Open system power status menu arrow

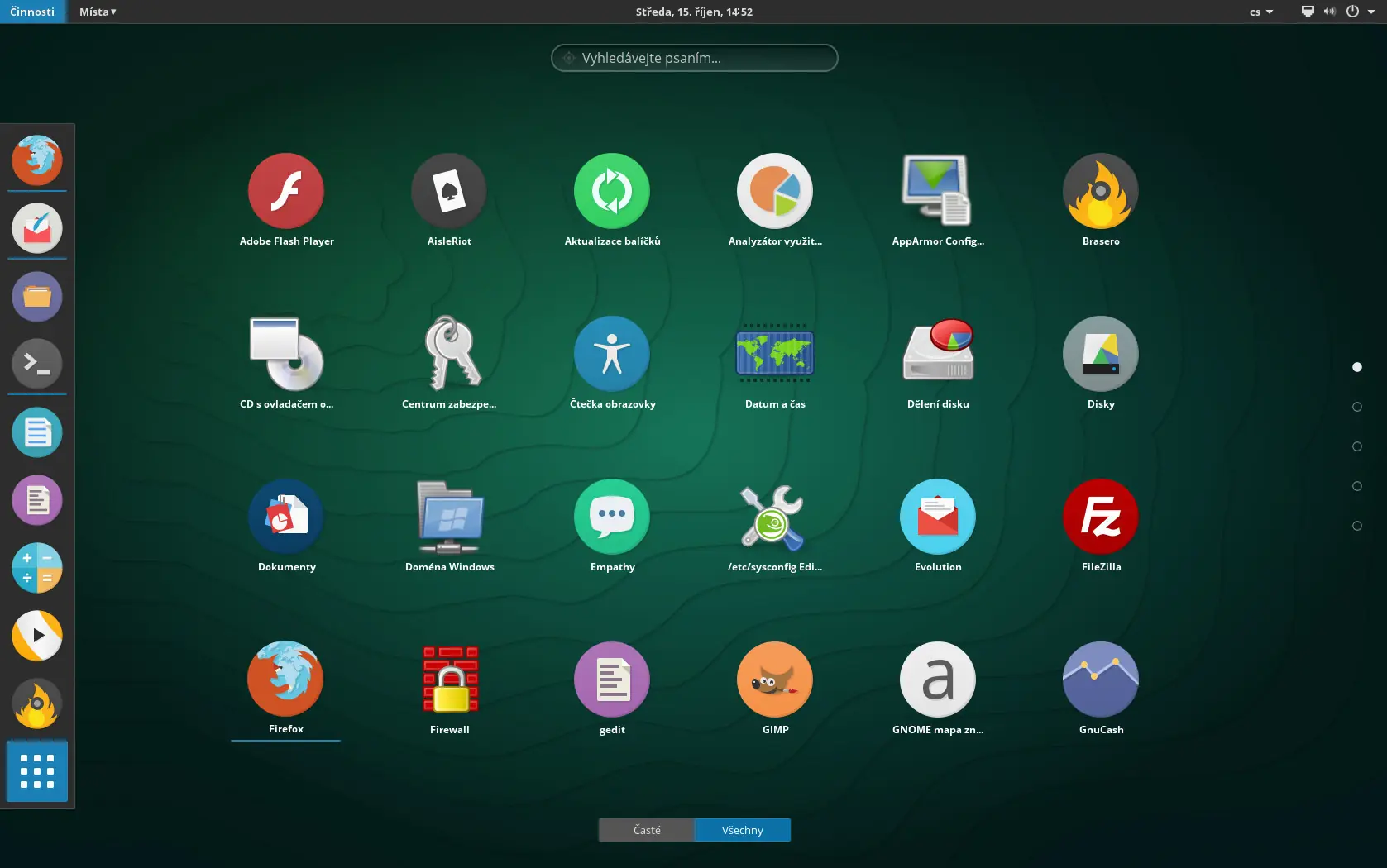1370,12
